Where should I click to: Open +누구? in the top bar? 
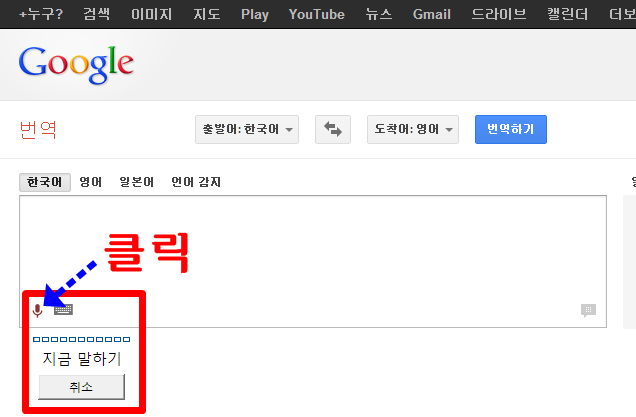[41, 14]
